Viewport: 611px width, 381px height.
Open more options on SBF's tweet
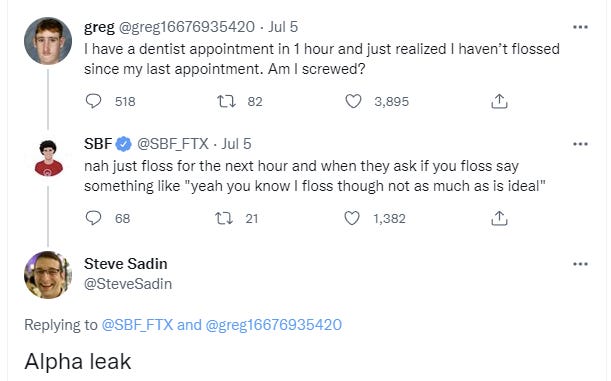pyautogui.click(x=580, y=144)
